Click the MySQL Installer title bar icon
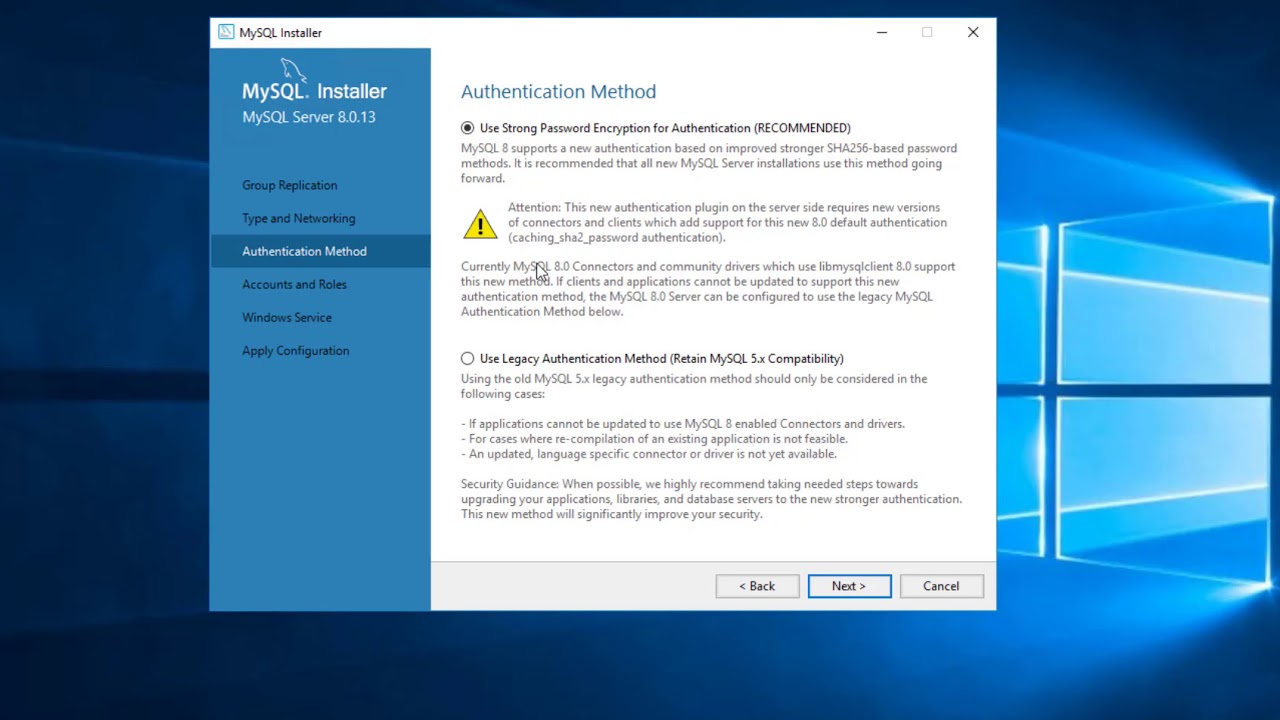1280x720 pixels. pos(226,32)
